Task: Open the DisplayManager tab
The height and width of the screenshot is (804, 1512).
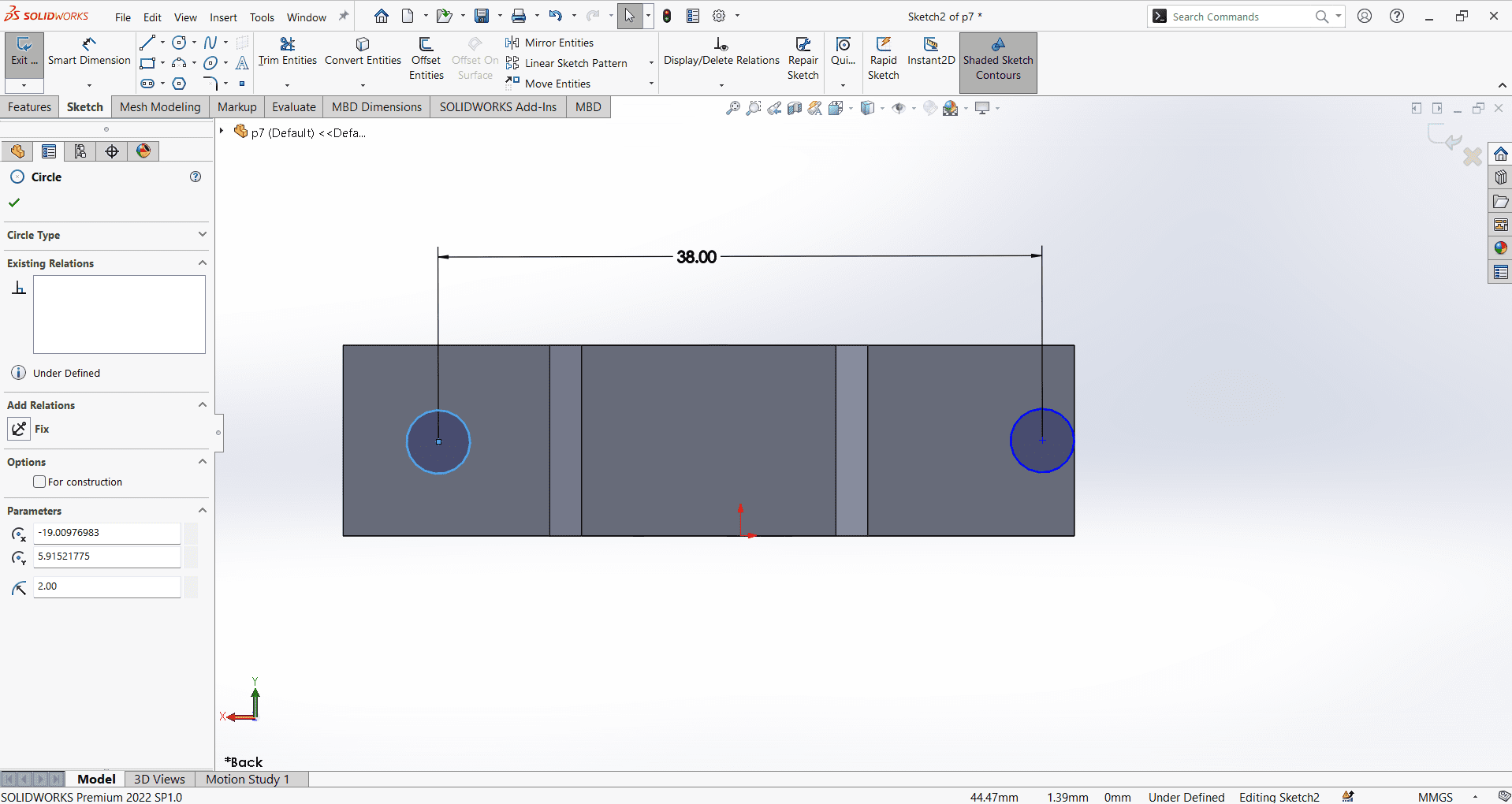Action: 143,151
